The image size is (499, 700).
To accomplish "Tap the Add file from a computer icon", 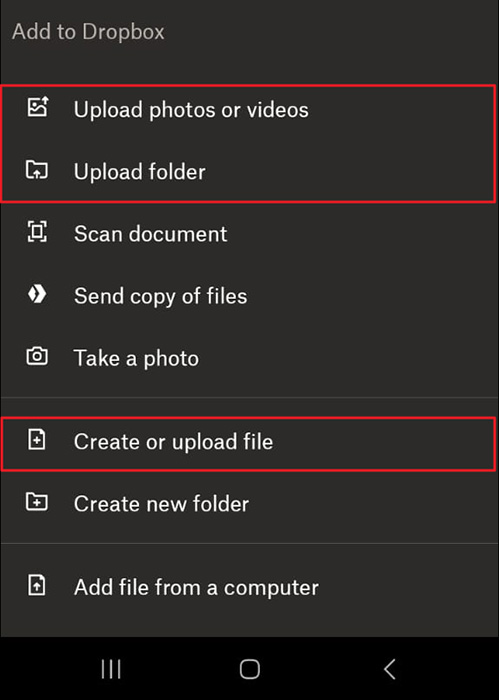I will tap(37, 585).
